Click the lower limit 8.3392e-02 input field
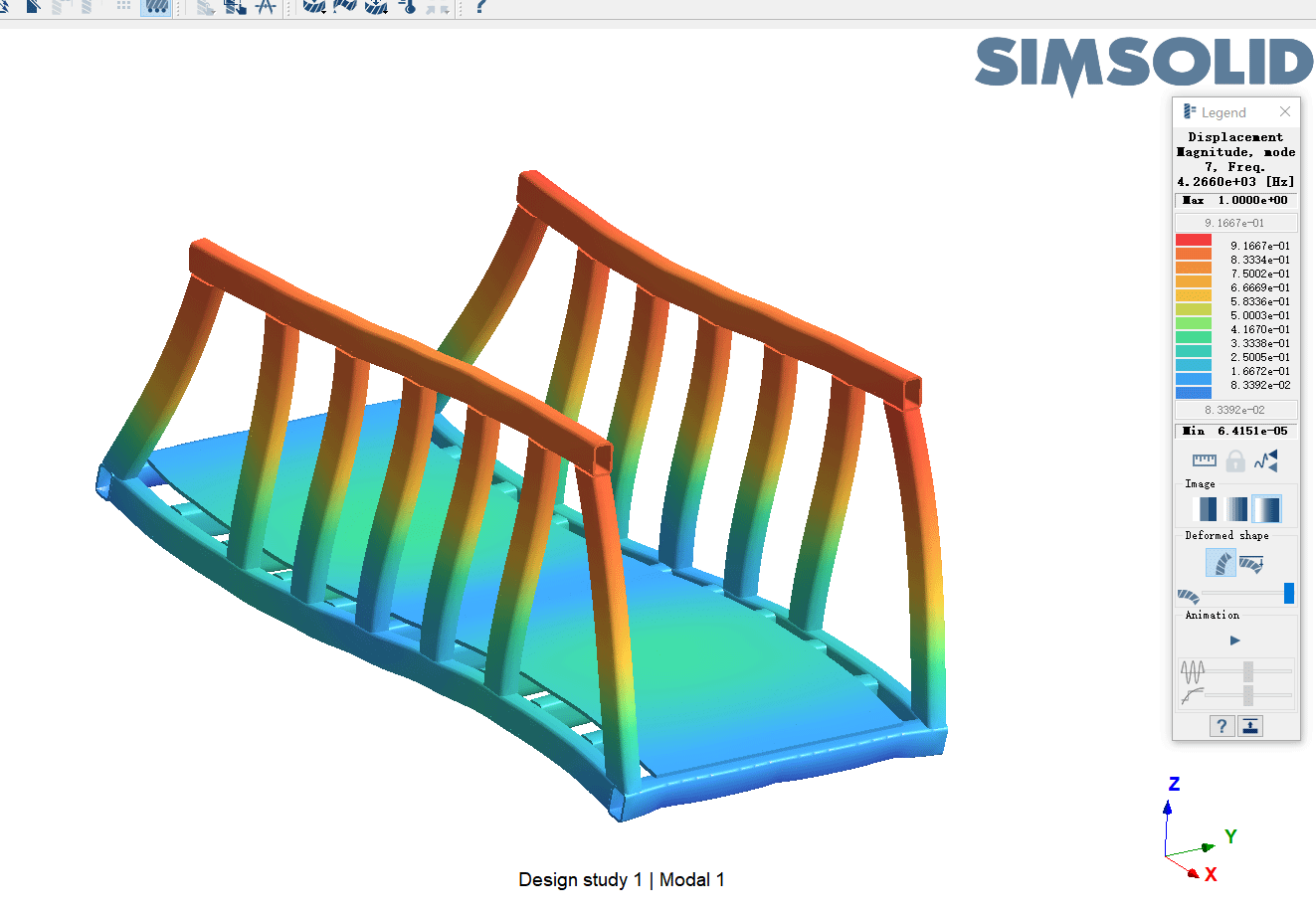The width and height of the screenshot is (1316, 914). [x=1235, y=410]
